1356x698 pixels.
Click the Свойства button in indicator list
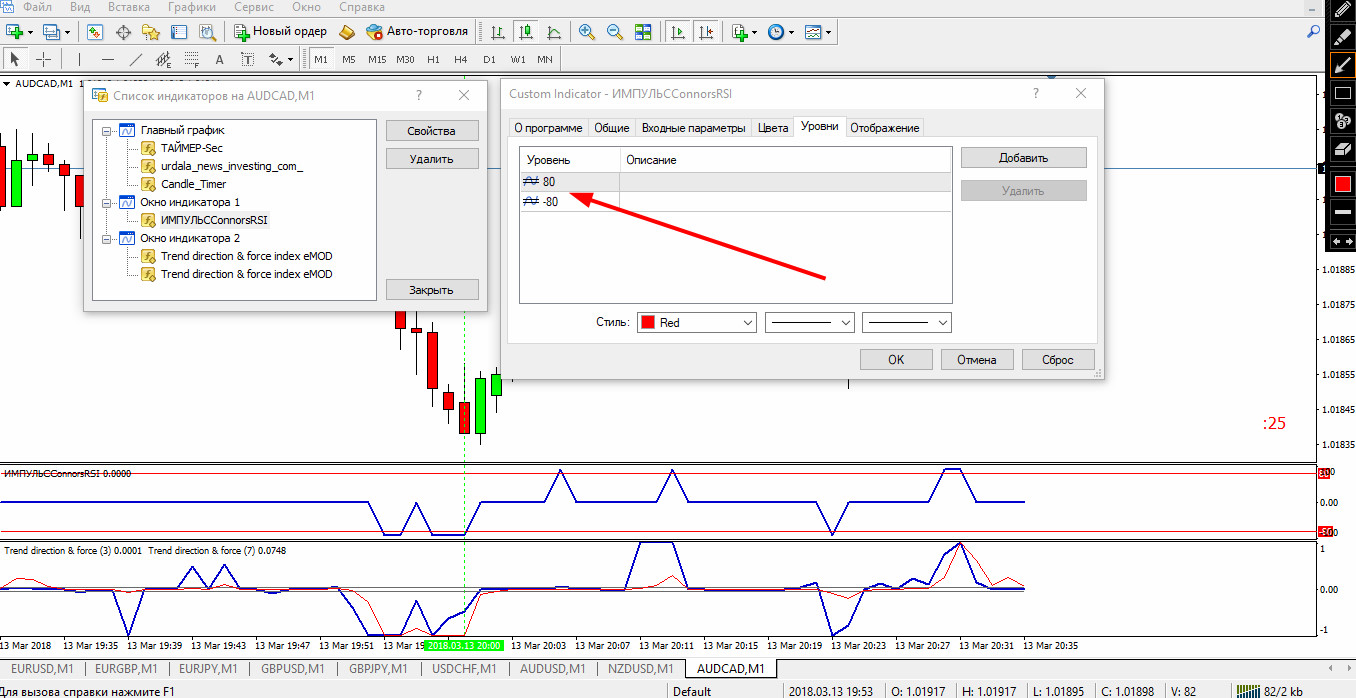tap(432, 131)
